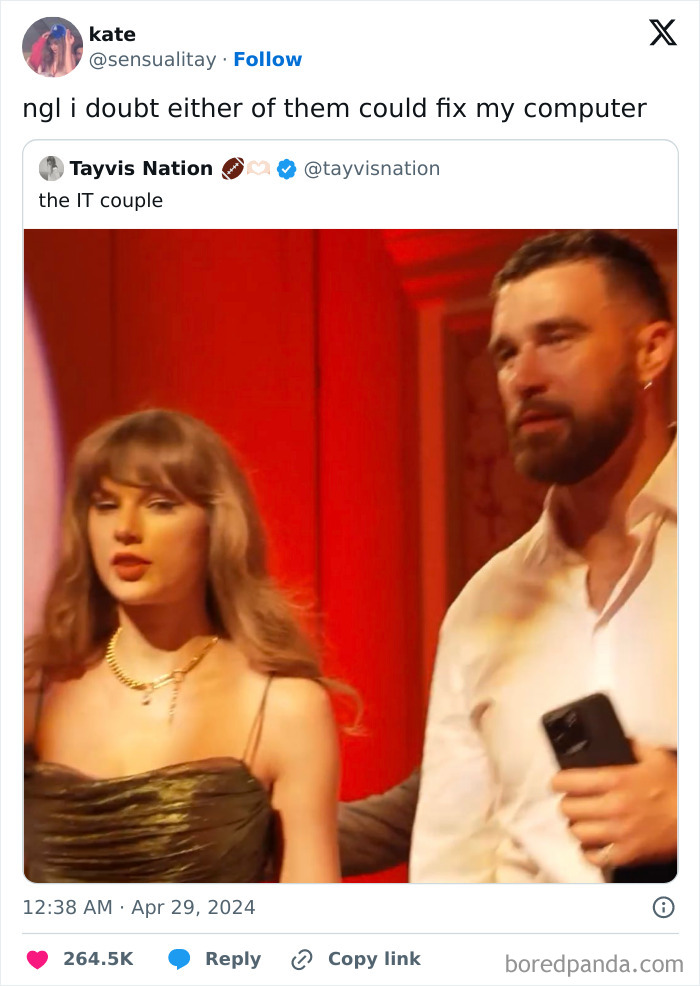Click the "kate" display name
Screen dimensions: 700x986
pos(112,34)
